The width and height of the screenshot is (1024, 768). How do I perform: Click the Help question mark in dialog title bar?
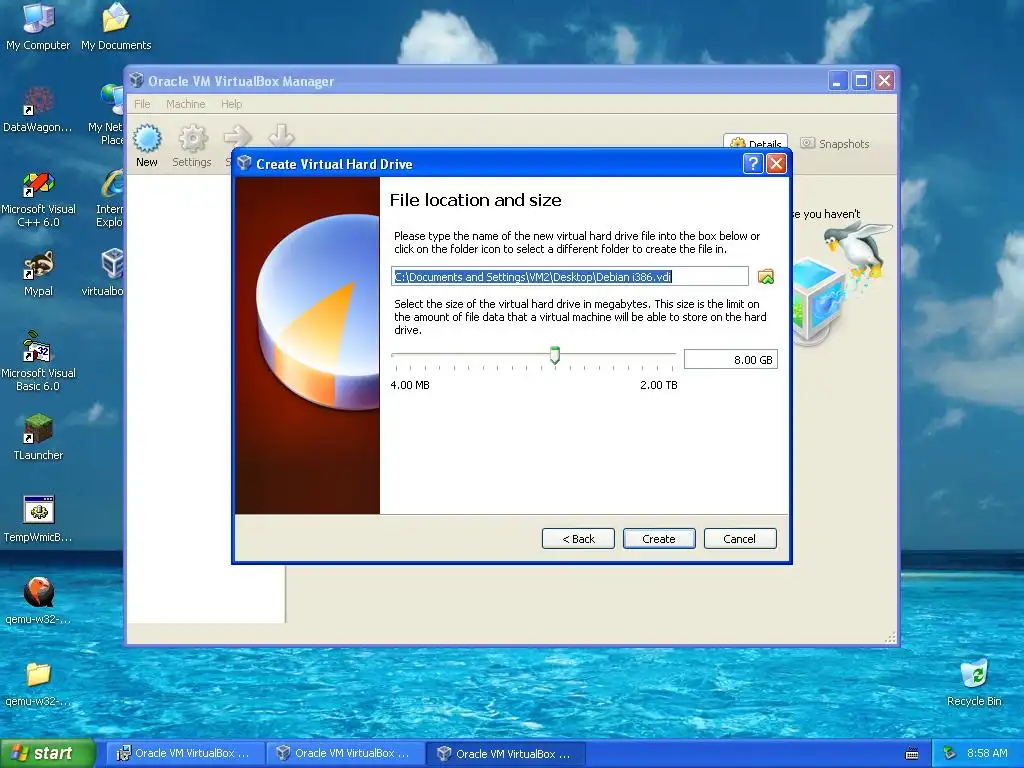[752, 163]
